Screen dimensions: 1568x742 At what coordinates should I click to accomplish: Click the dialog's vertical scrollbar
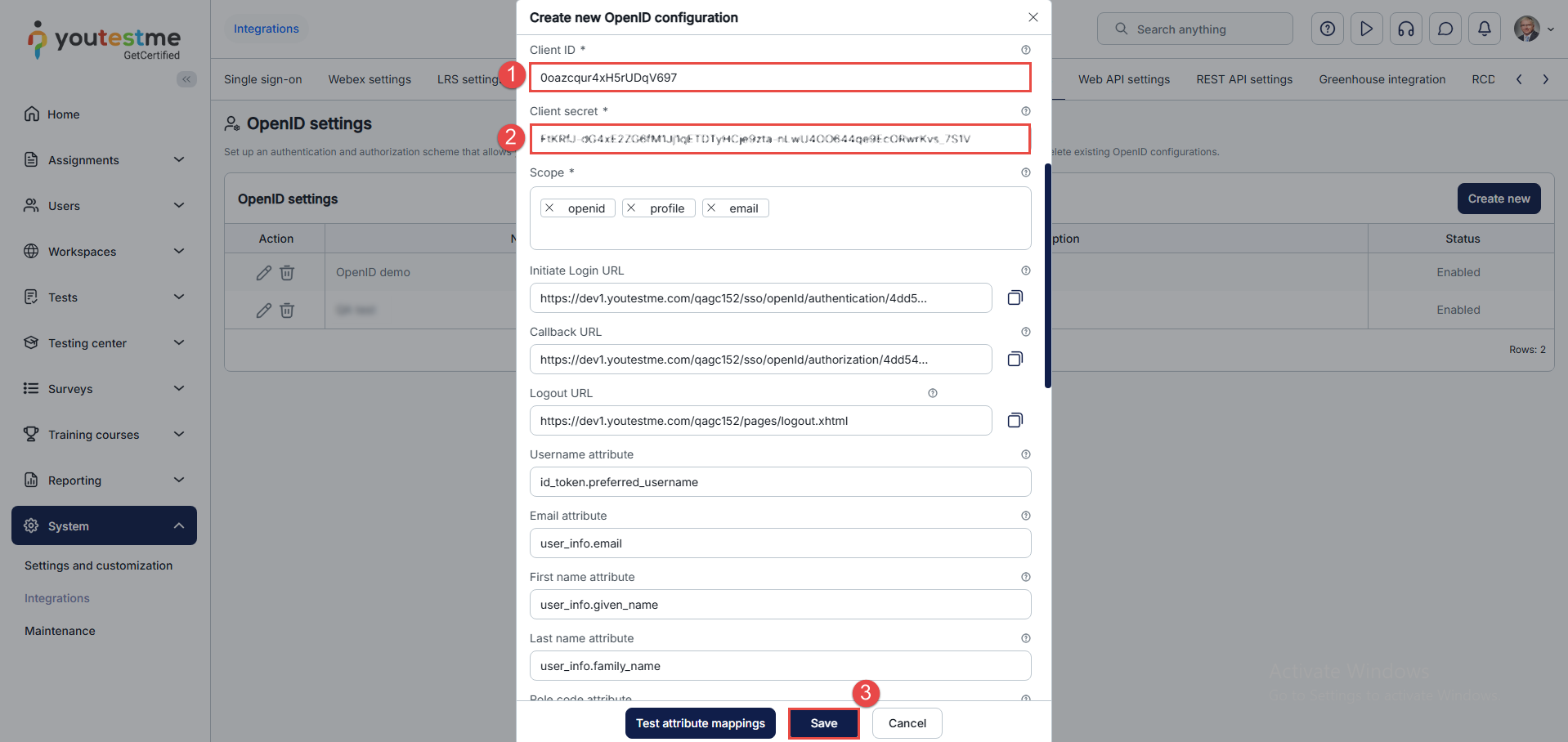coord(1047,276)
